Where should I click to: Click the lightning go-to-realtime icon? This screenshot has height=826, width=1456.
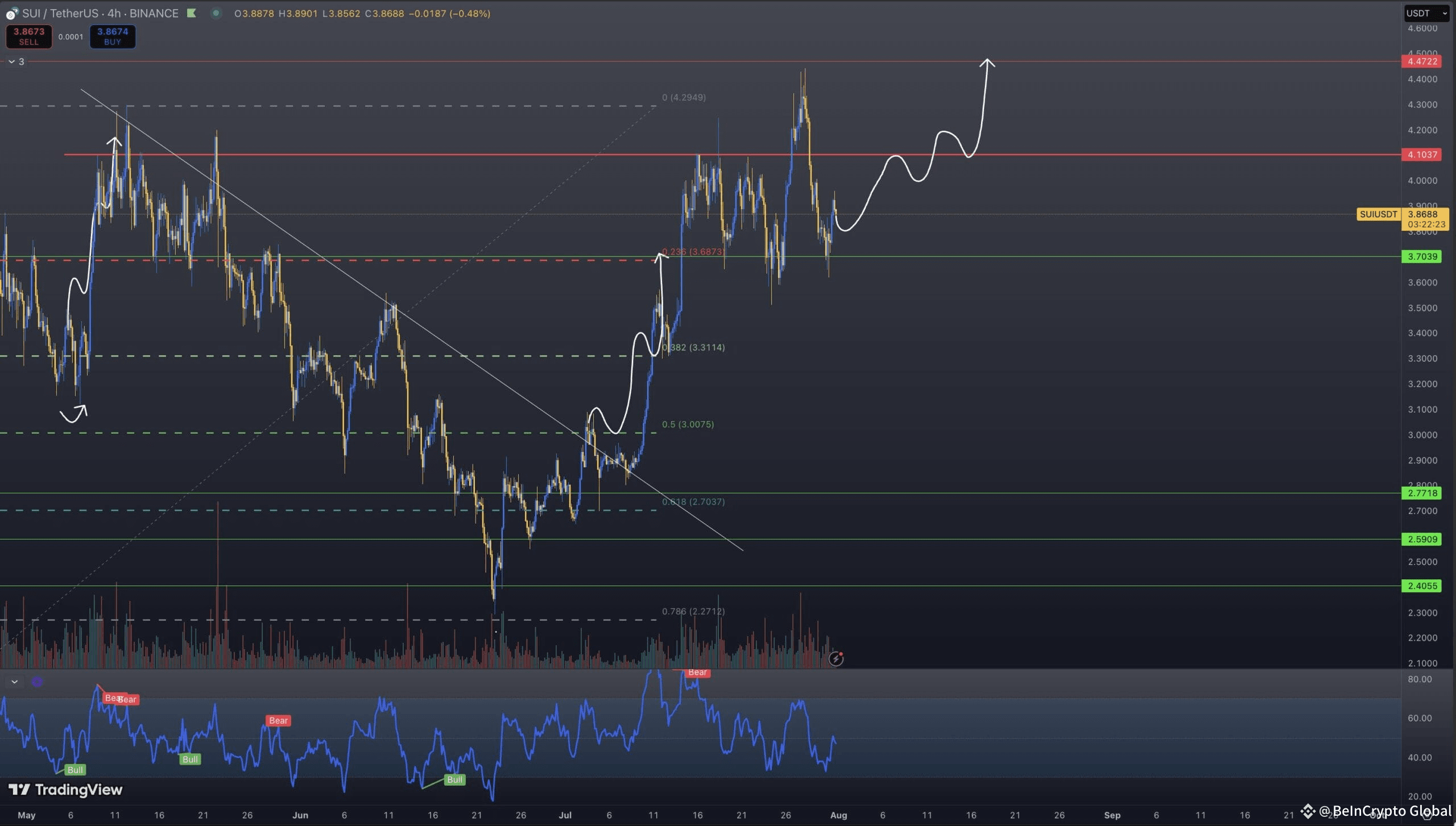tap(835, 659)
